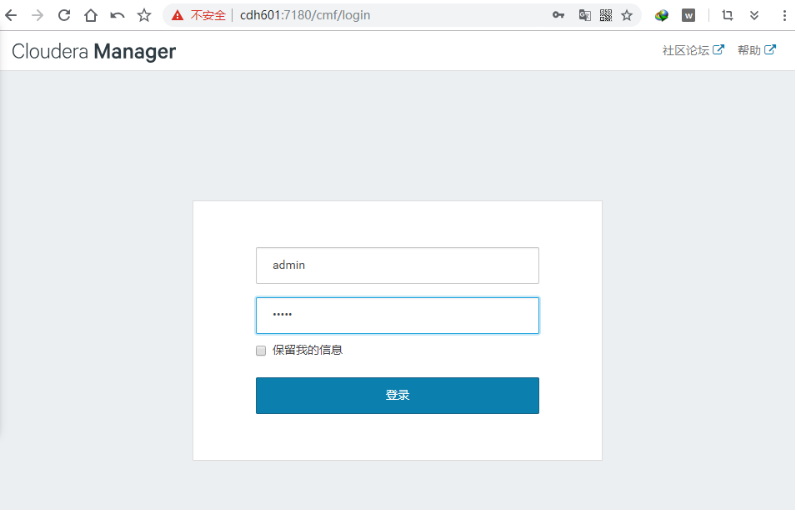
Task: Open the saved passwords key icon
Action: point(558,15)
